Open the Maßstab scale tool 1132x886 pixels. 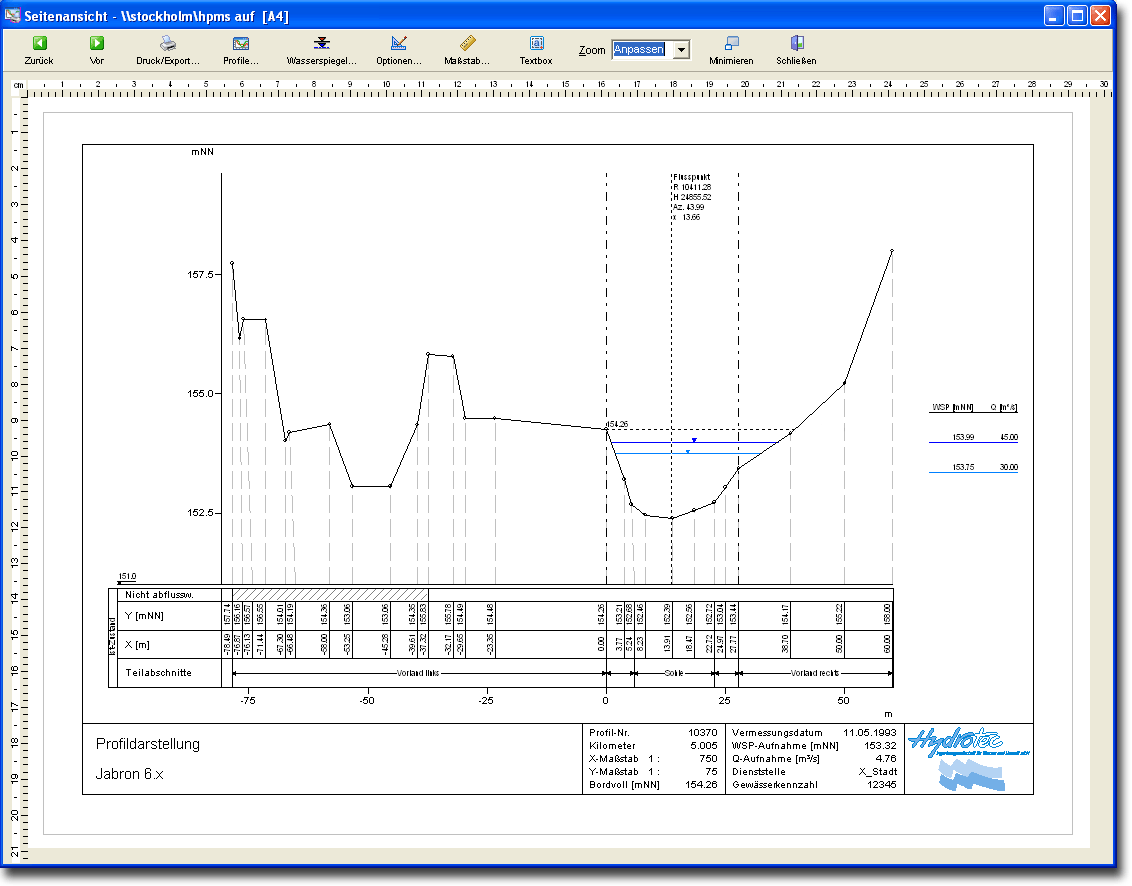click(467, 51)
